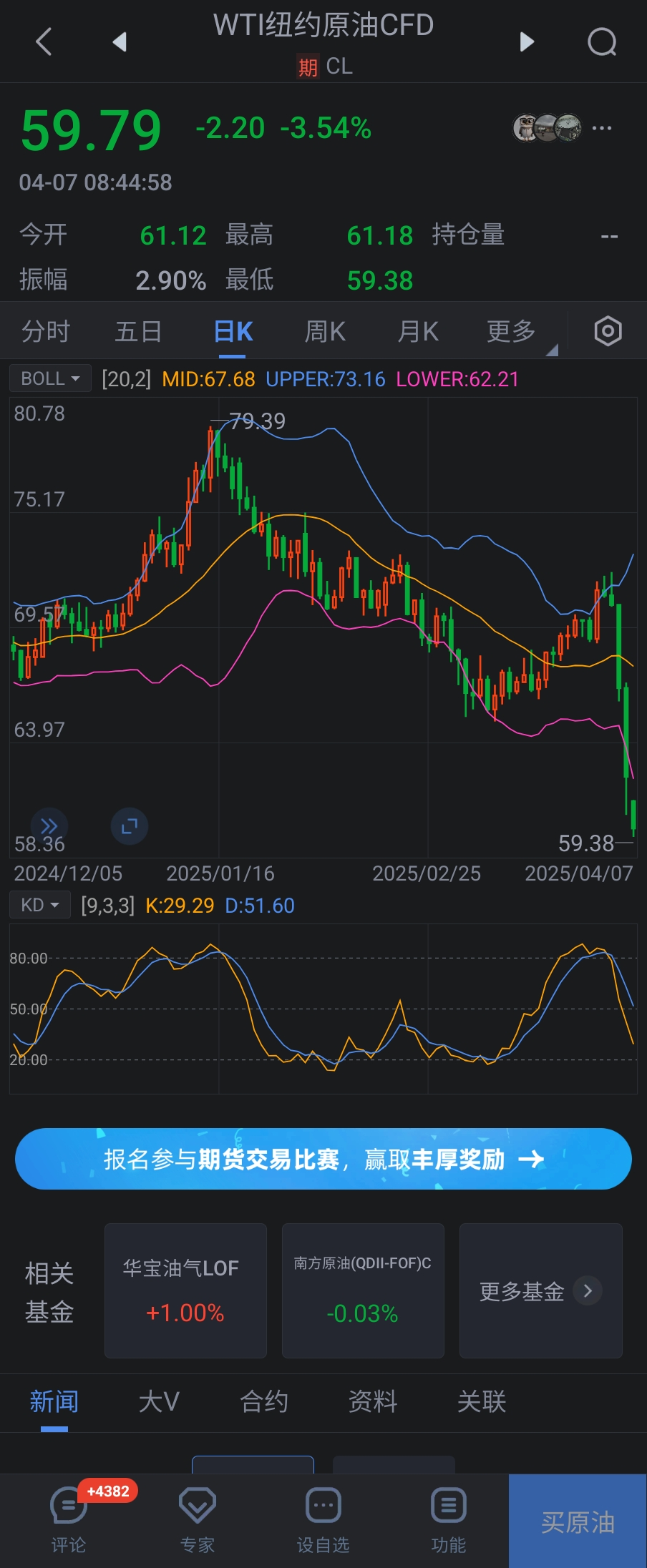Open BOLL indicator dropdown

[x=50, y=378]
